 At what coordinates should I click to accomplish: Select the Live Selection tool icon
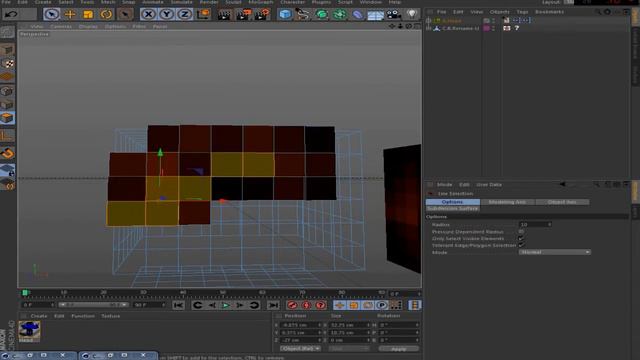click(x=51, y=14)
